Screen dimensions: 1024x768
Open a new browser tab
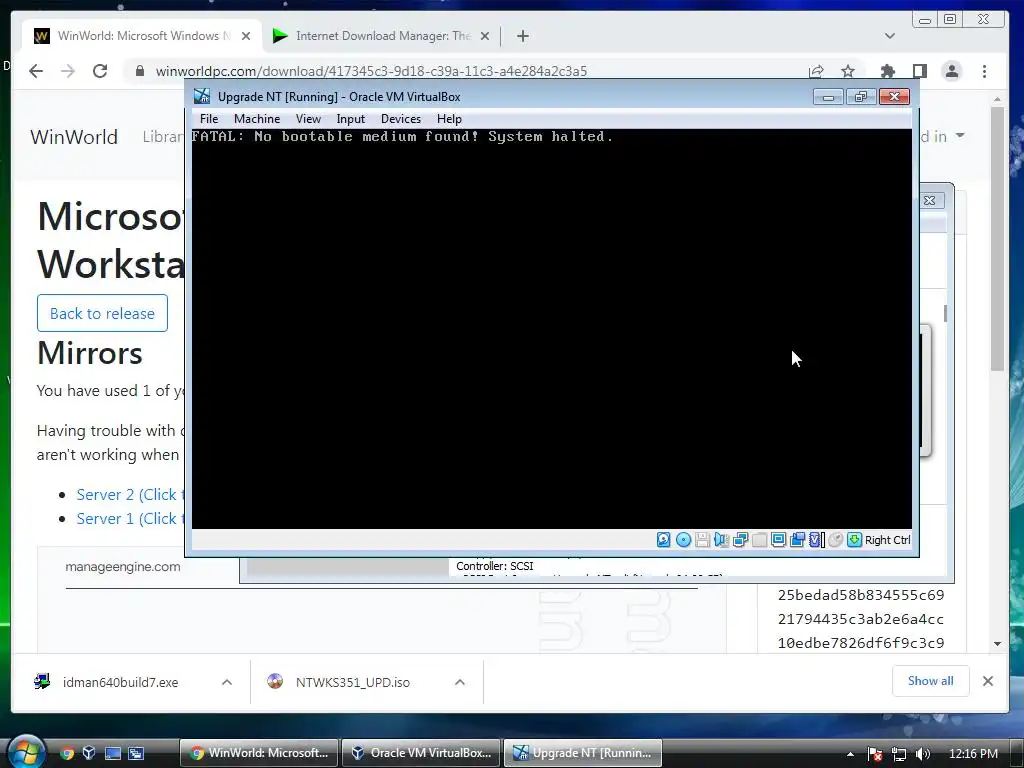coord(522,36)
